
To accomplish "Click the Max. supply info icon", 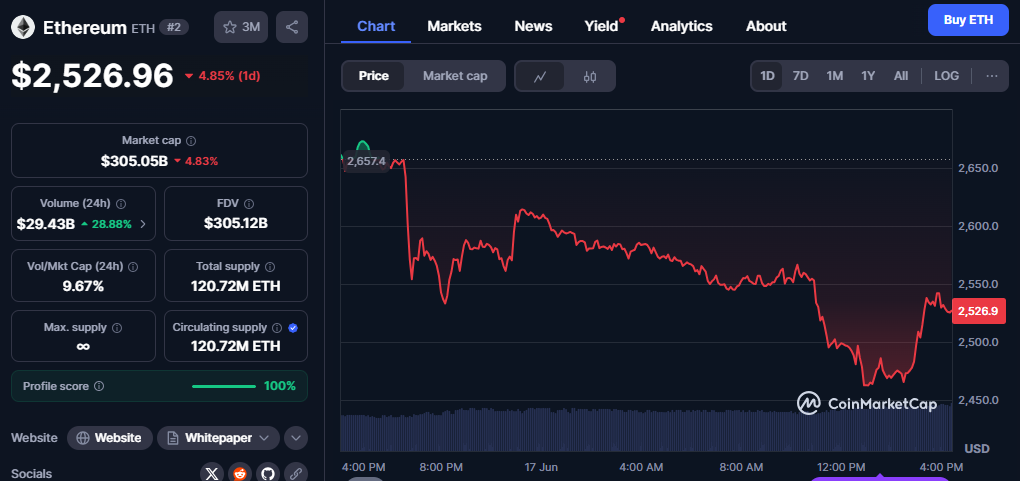I will (x=117, y=327).
